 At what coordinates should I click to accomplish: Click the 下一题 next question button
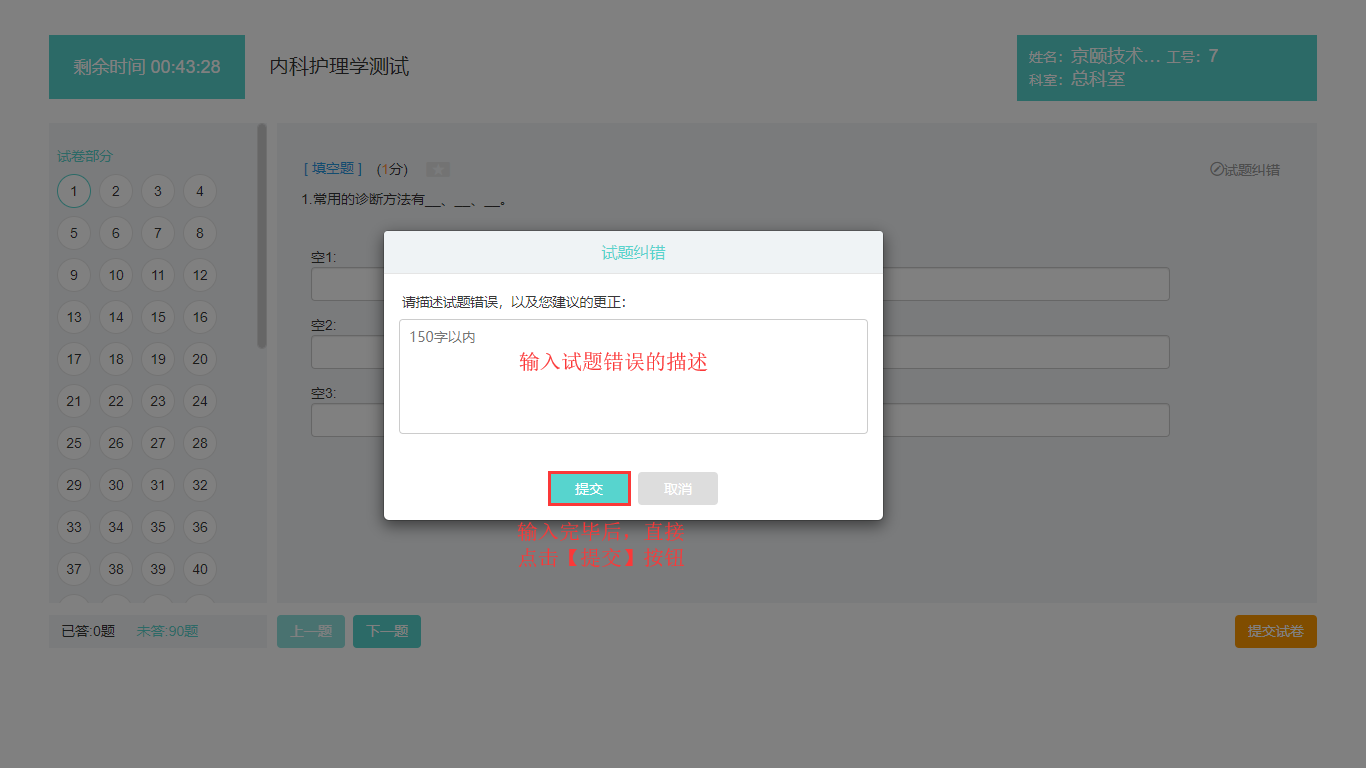386,631
